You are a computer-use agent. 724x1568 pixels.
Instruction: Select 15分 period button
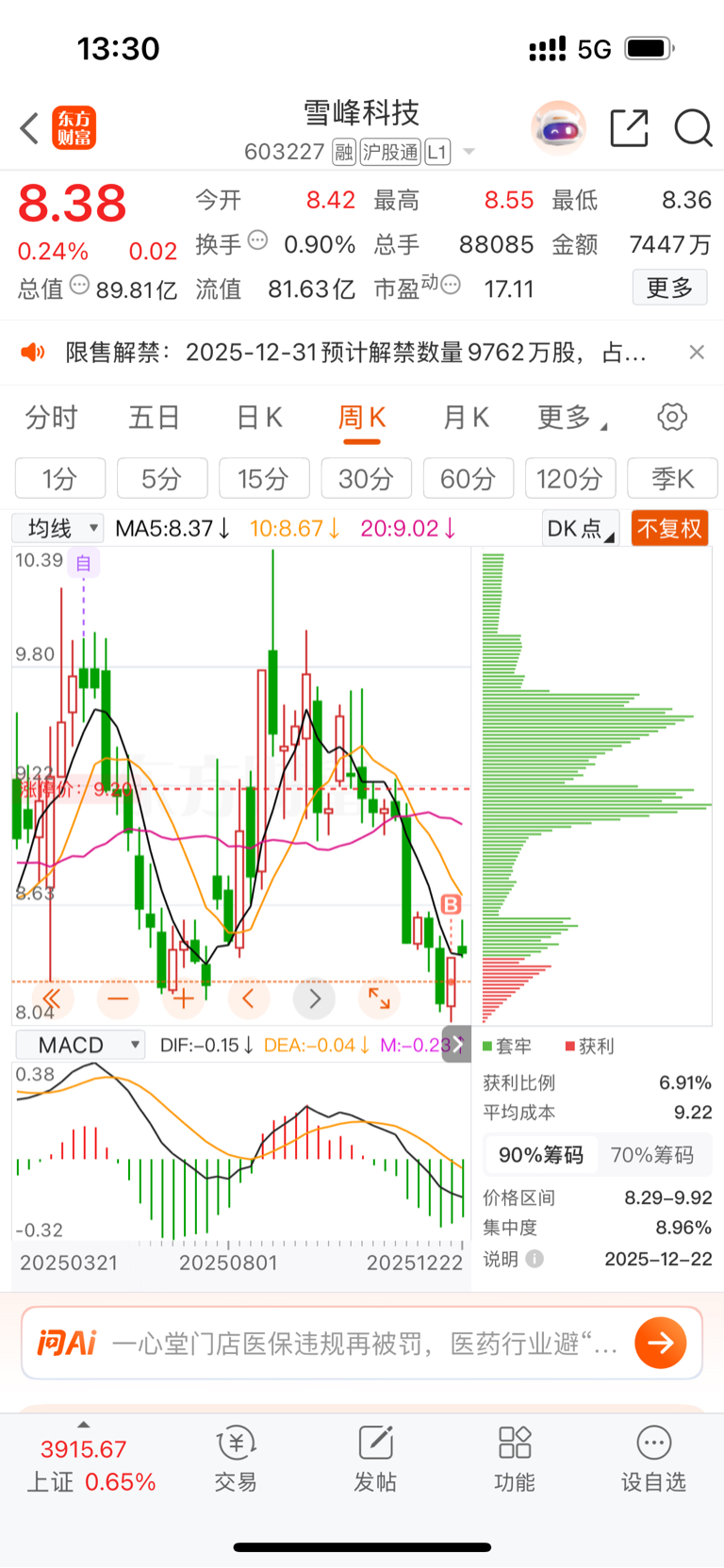click(264, 478)
